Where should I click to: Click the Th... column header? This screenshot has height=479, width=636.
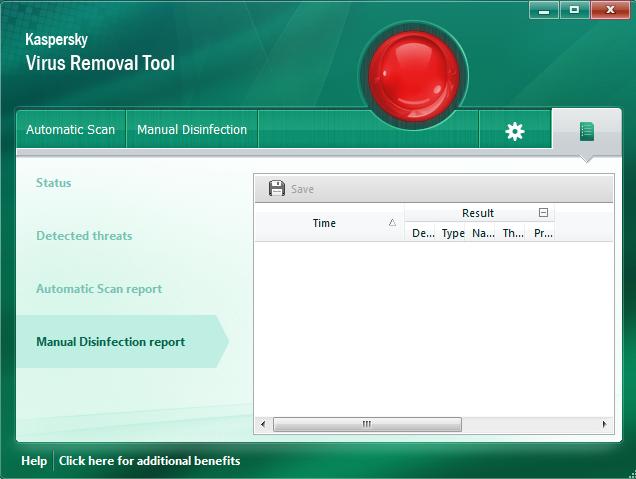[510, 233]
